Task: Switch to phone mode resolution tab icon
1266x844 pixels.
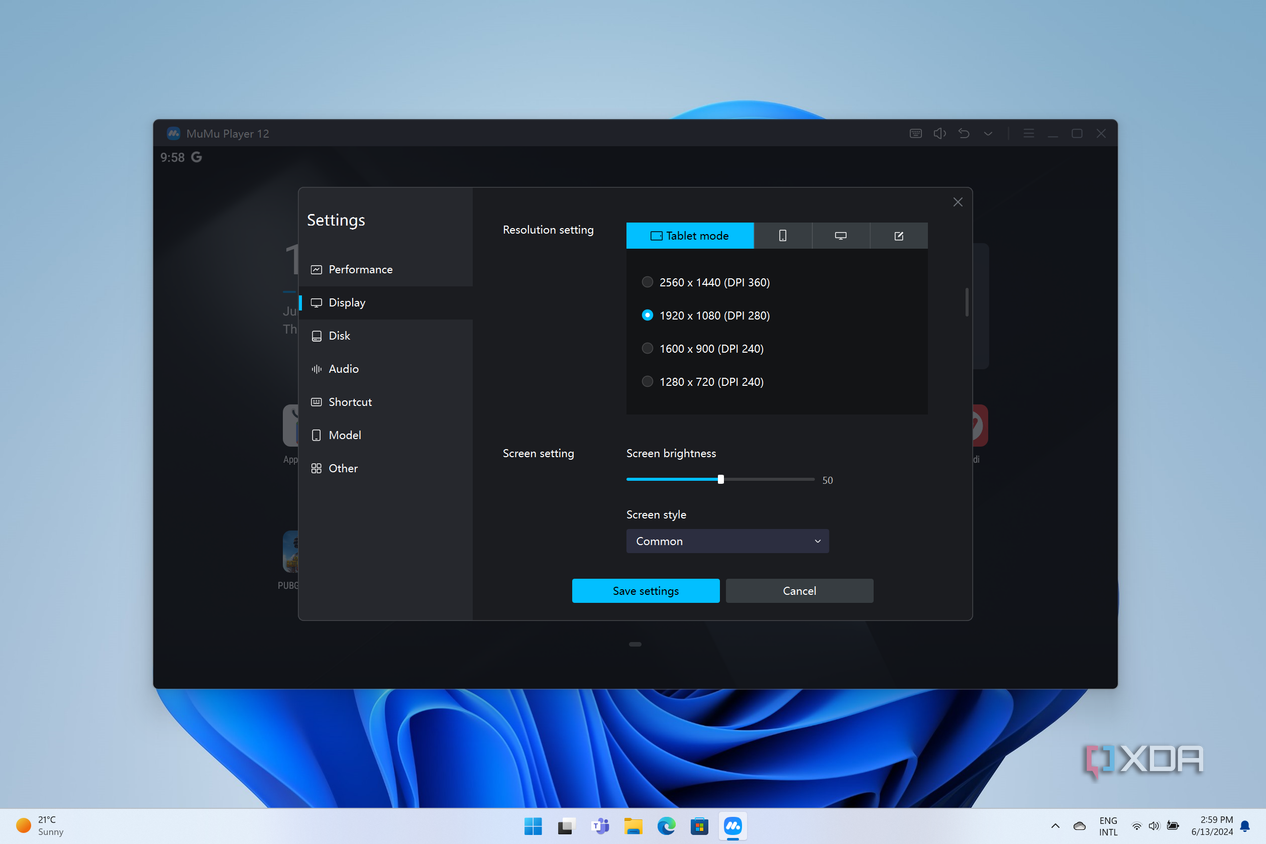Action: tap(783, 236)
